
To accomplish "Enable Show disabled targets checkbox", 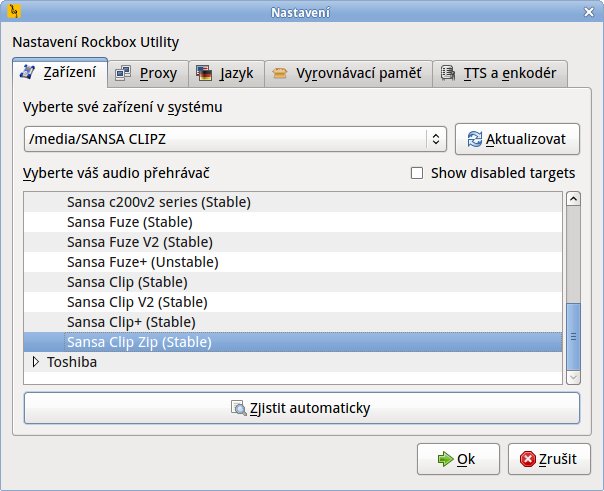I will [417, 173].
